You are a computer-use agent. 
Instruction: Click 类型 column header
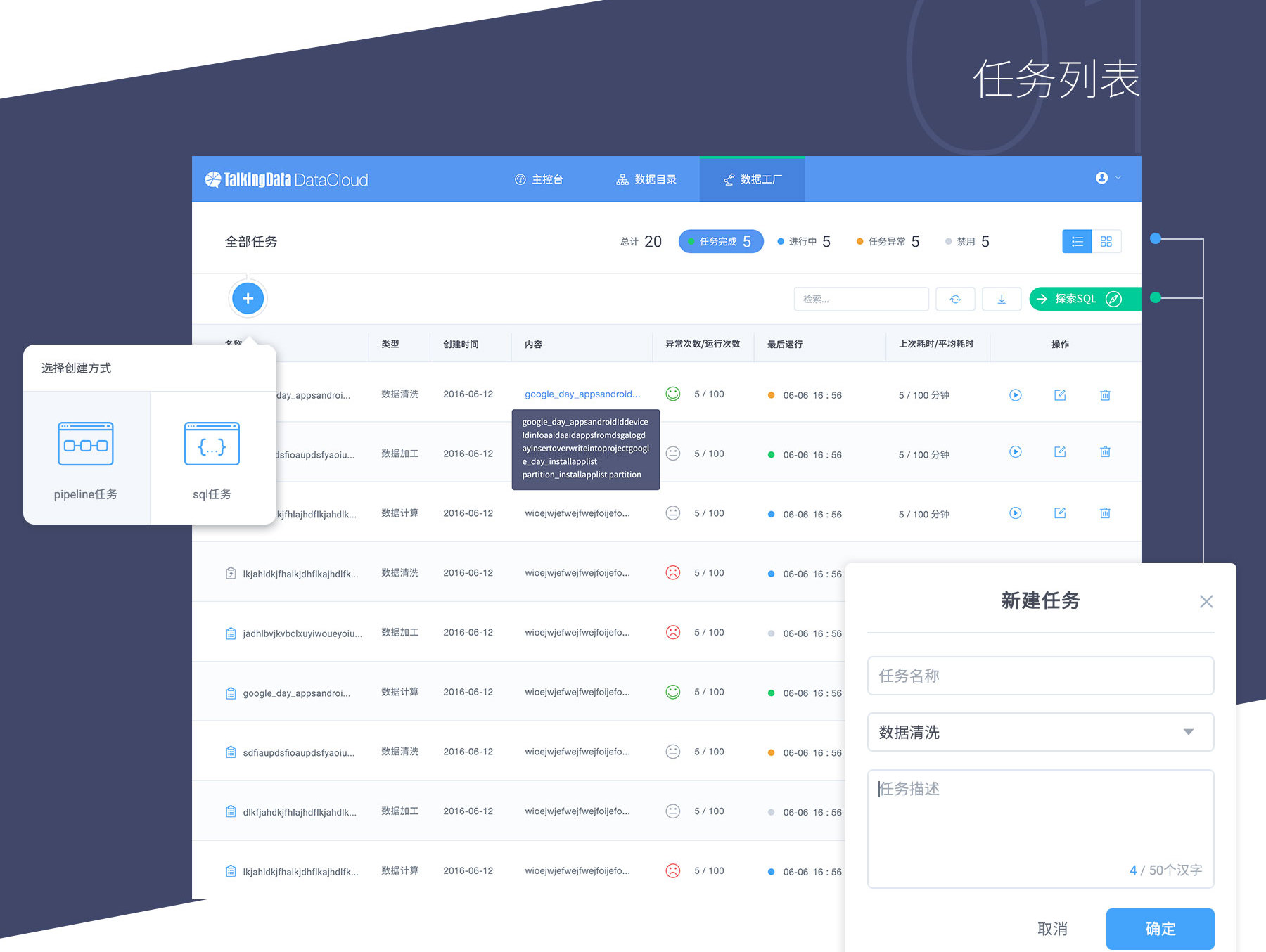(390, 344)
